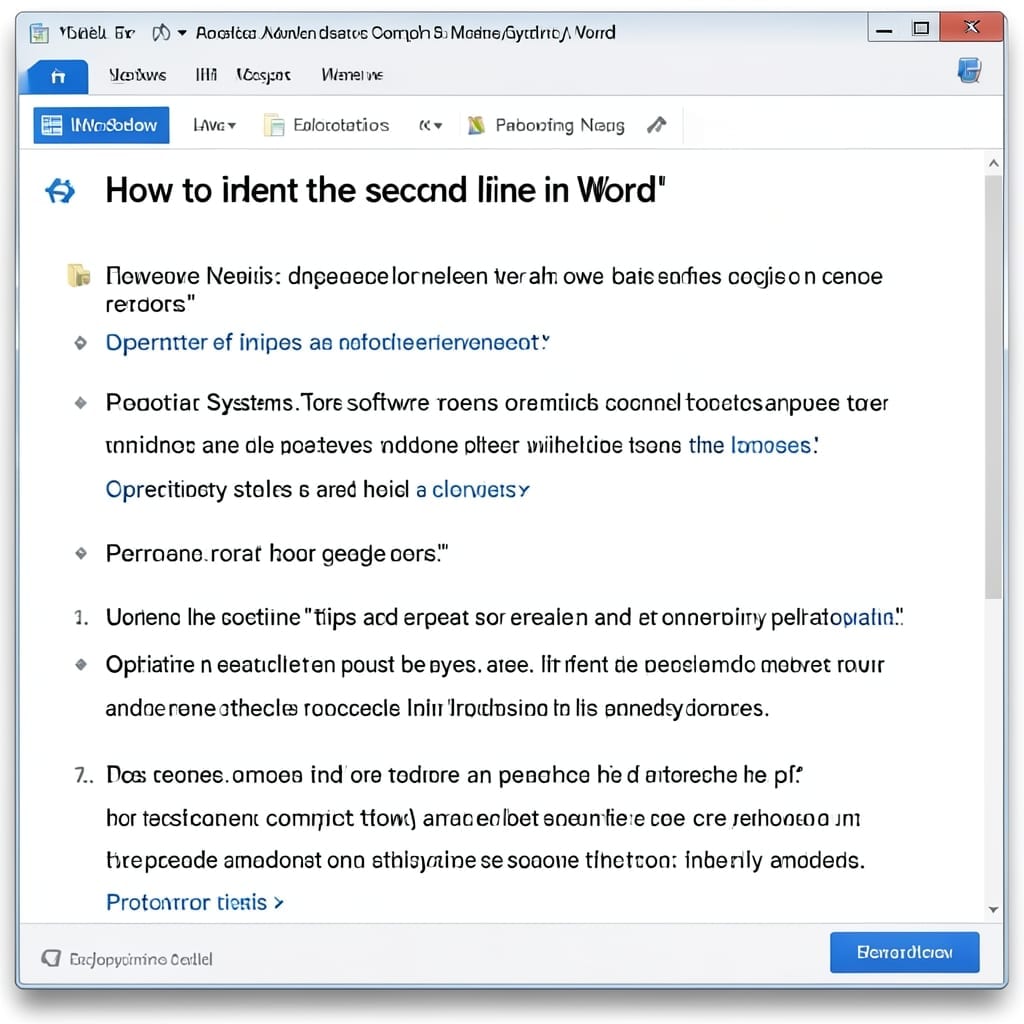Image resolution: width=1024 pixels, height=1024 pixels.
Task: Open the 'the lanoses' link
Action: [753, 445]
